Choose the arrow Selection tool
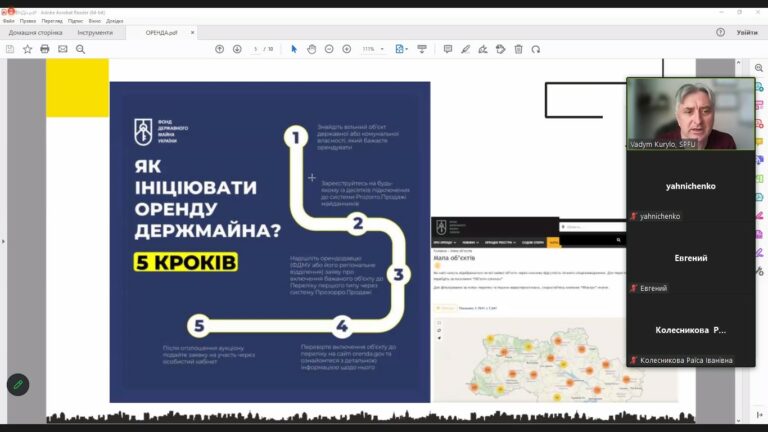 [294, 49]
